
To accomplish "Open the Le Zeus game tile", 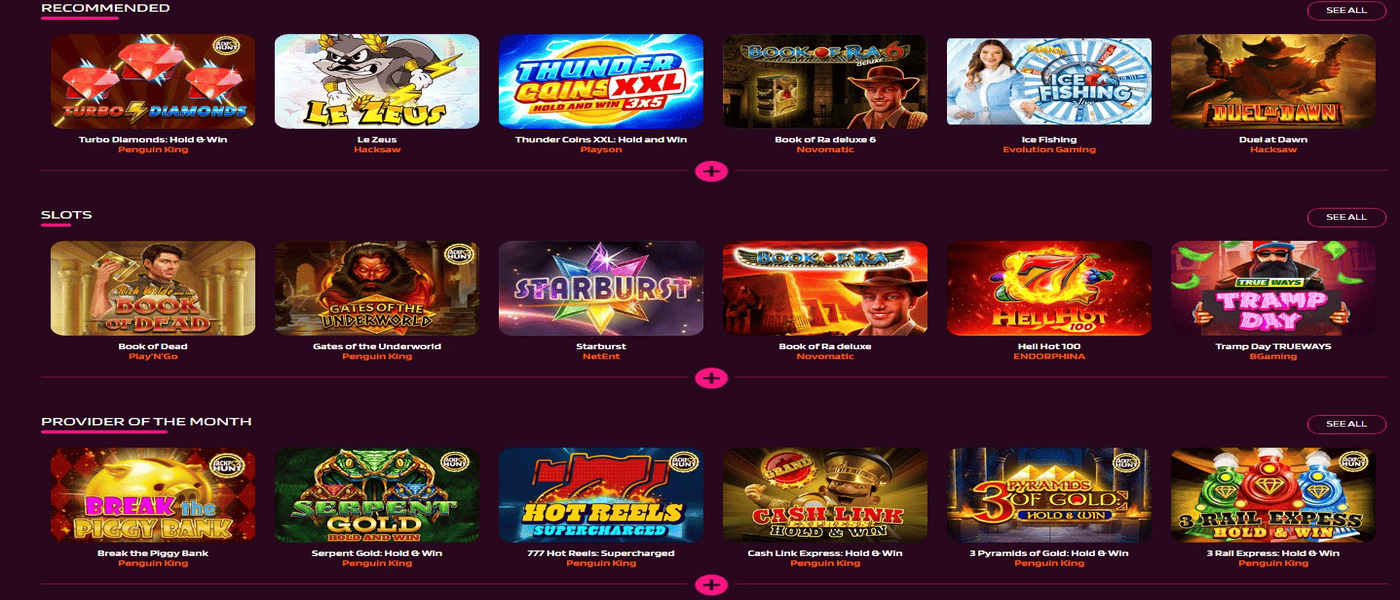I will click(377, 81).
